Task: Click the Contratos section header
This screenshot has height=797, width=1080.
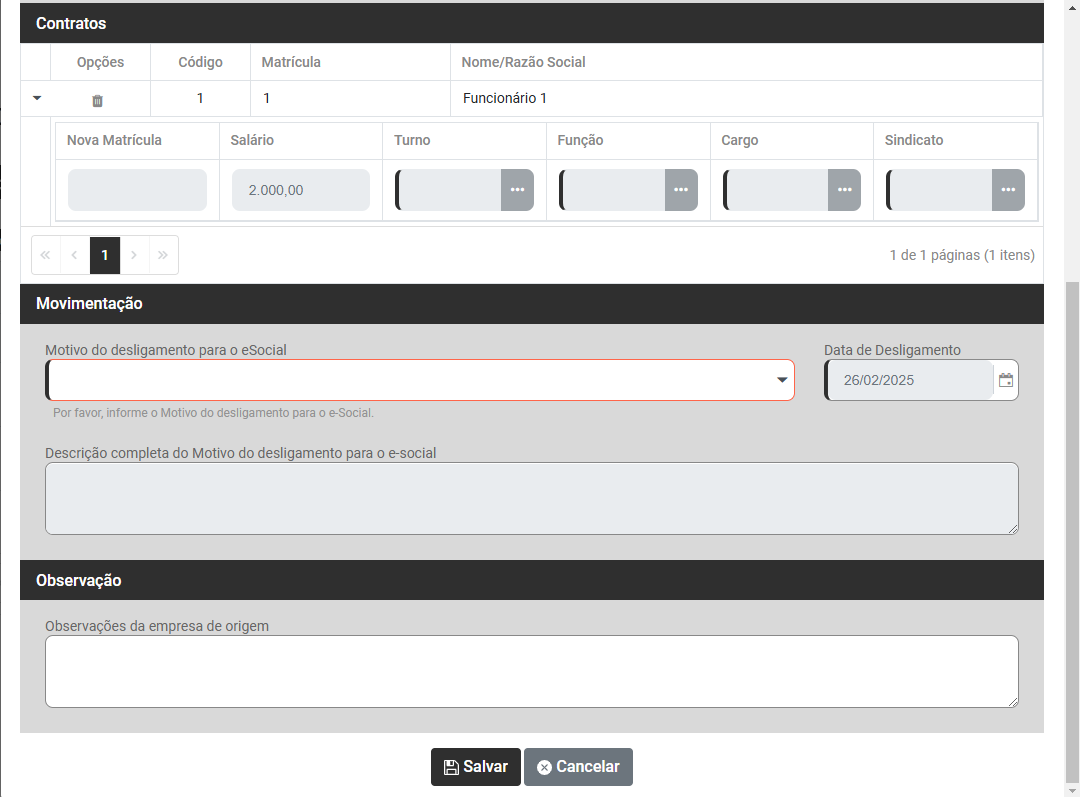Action: (532, 23)
